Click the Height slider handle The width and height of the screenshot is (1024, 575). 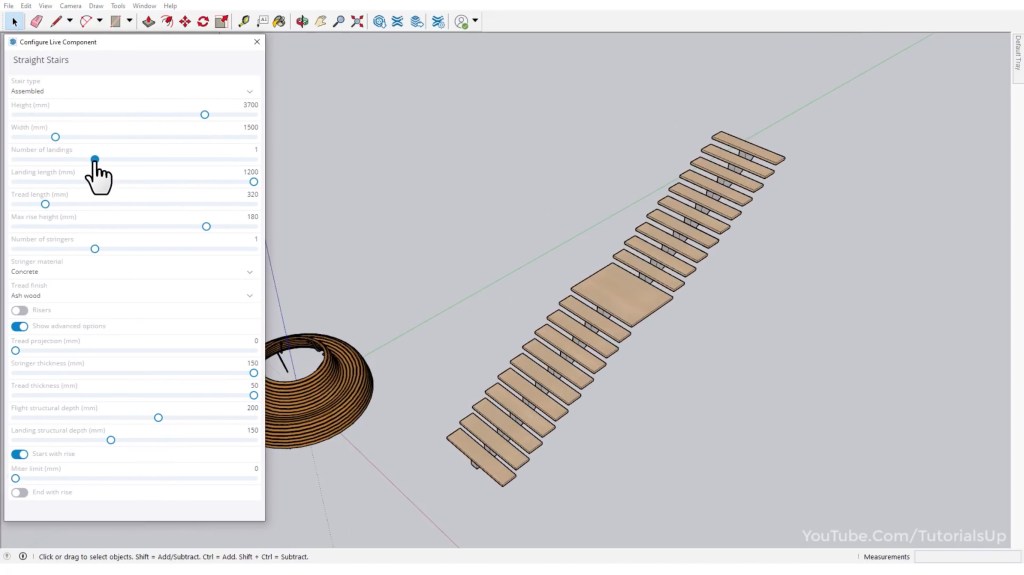pos(205,115)
